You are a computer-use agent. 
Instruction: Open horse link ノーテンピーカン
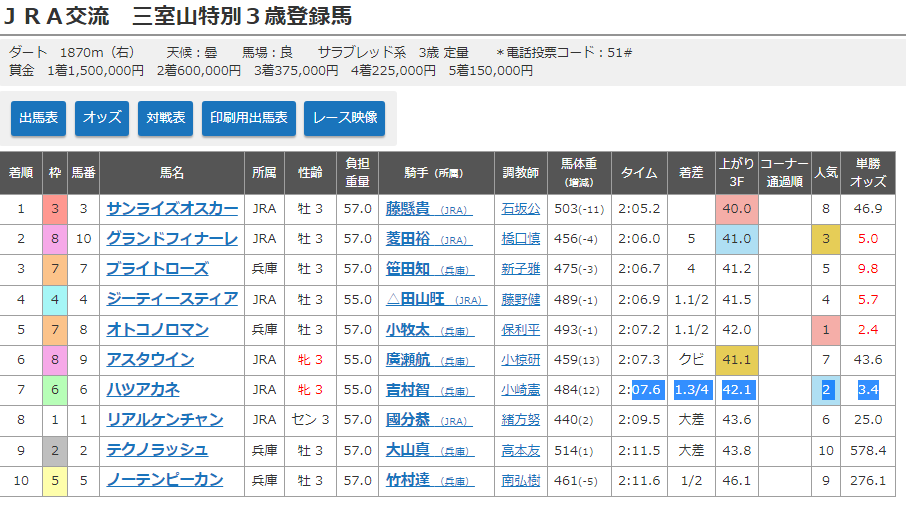pyautogui.click(x=165, y=480)
